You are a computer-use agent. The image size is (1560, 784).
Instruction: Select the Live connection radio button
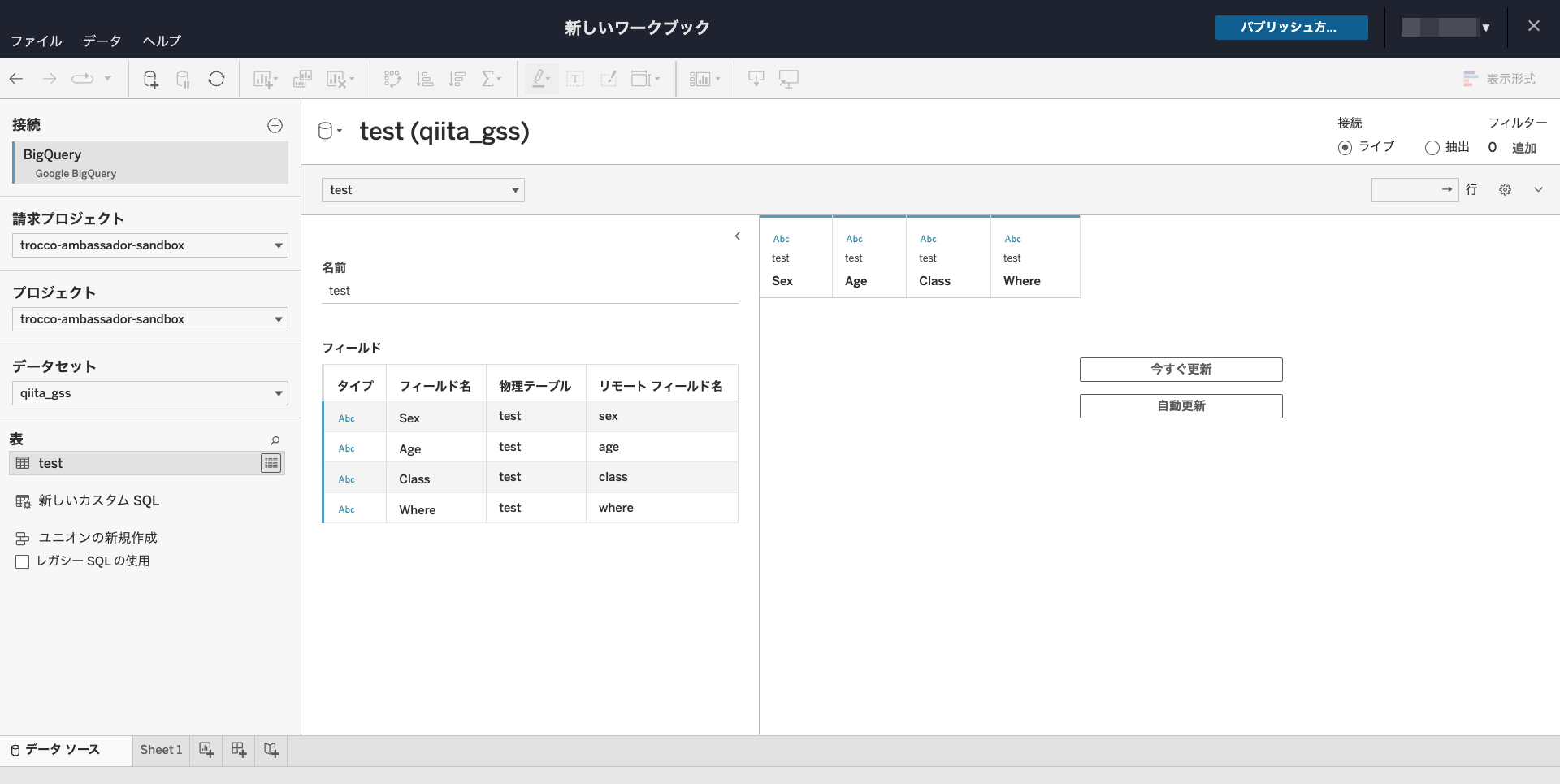tap(1345, 148)
